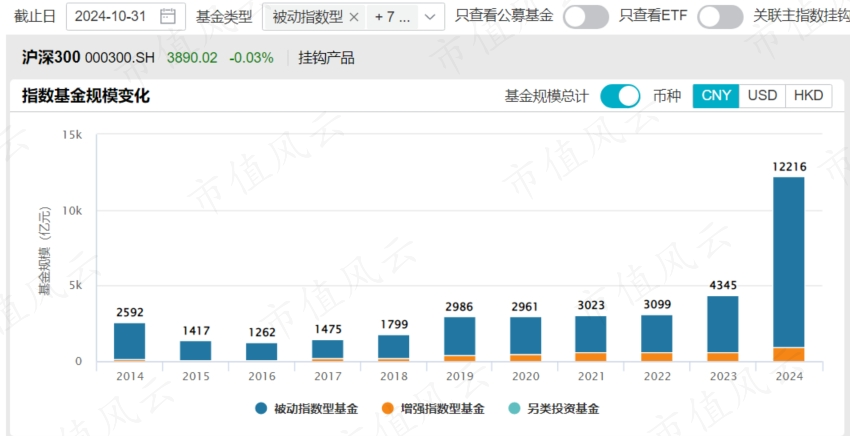The height and width of the screenshot is (436, 850).
Task: Click the index value 3890.02
Action: point(192,58)
